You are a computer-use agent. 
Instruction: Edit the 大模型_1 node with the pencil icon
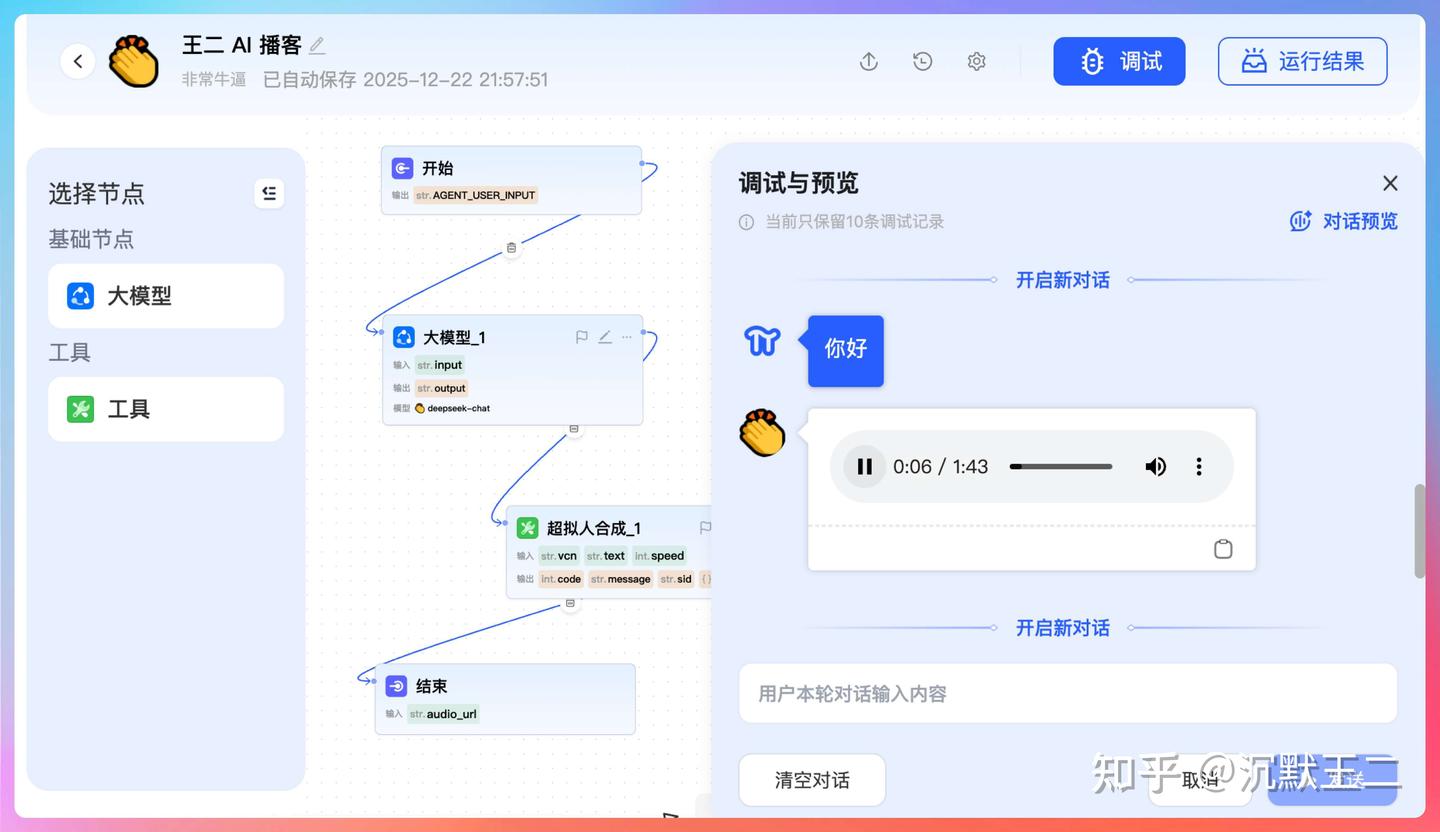[x=604, y=337]
